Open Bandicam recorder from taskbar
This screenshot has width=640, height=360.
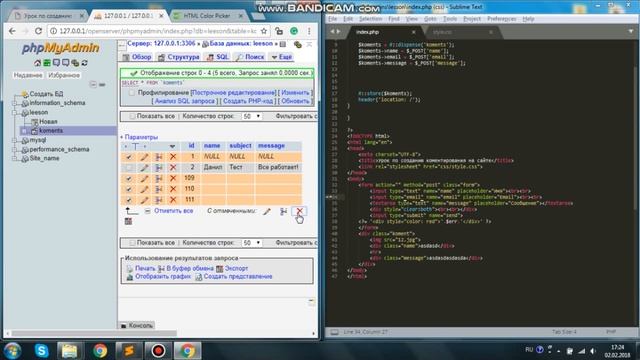(x=158, y=351)
